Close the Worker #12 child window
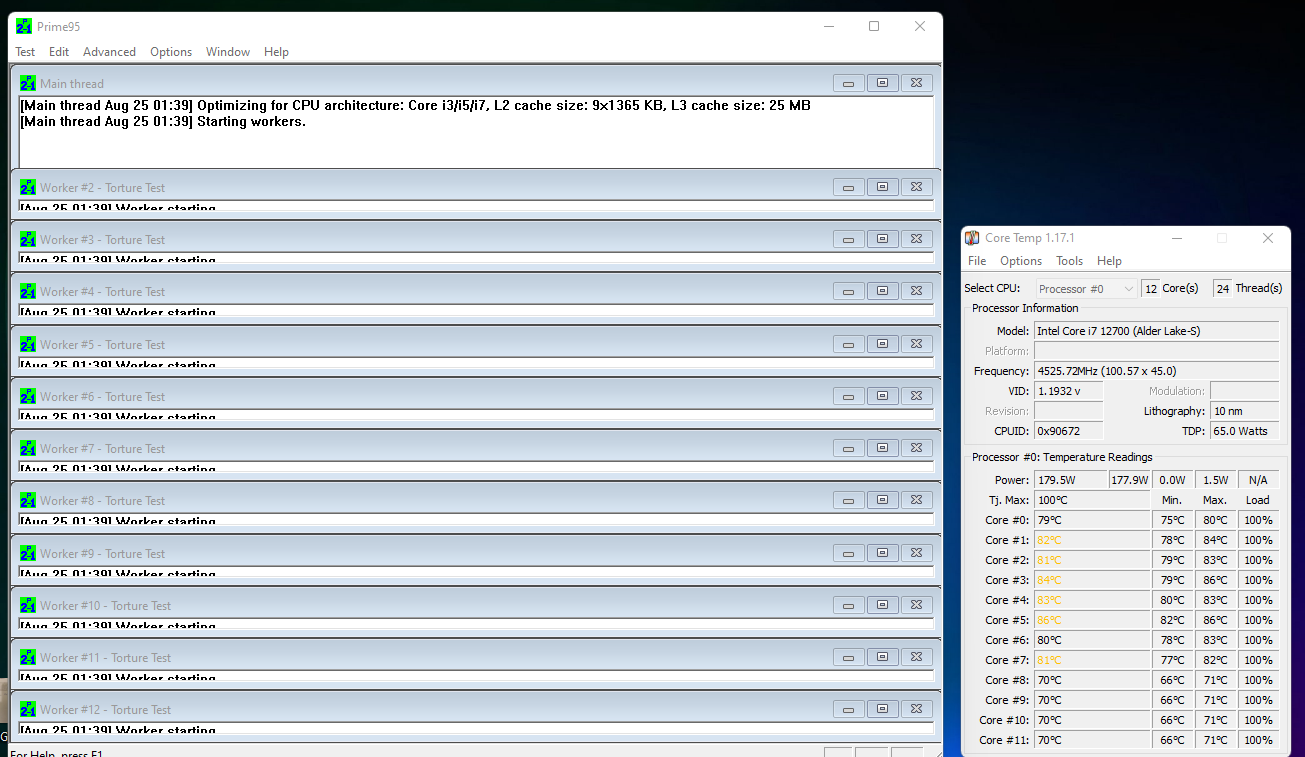This screenshot has height=757, width=1305. [917, 709]
